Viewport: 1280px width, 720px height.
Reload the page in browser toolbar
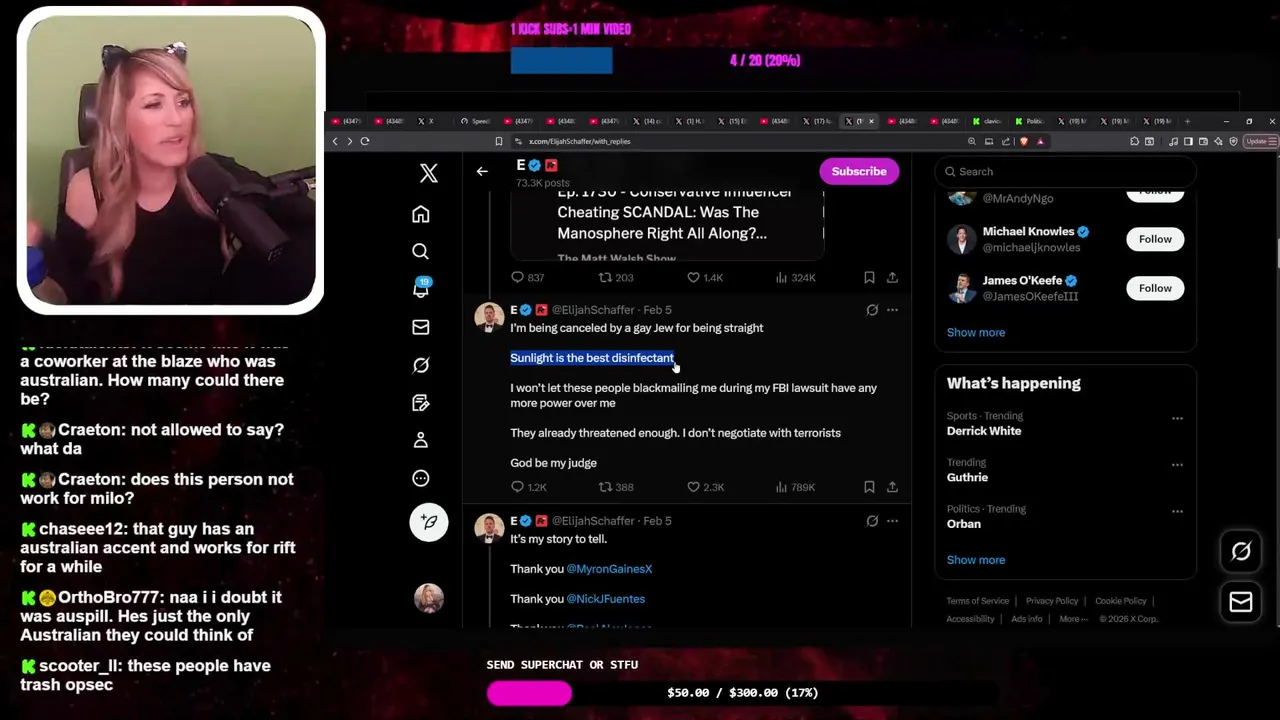tap(365, 141)
